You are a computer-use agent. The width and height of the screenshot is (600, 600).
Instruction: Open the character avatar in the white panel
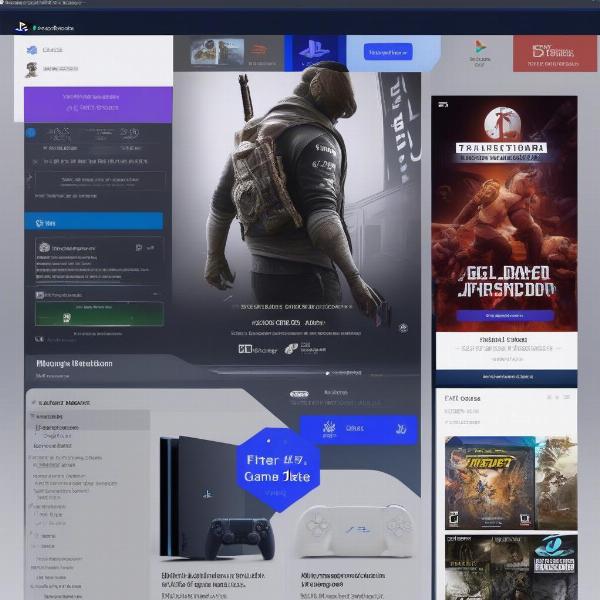click(x=31, y=70)
